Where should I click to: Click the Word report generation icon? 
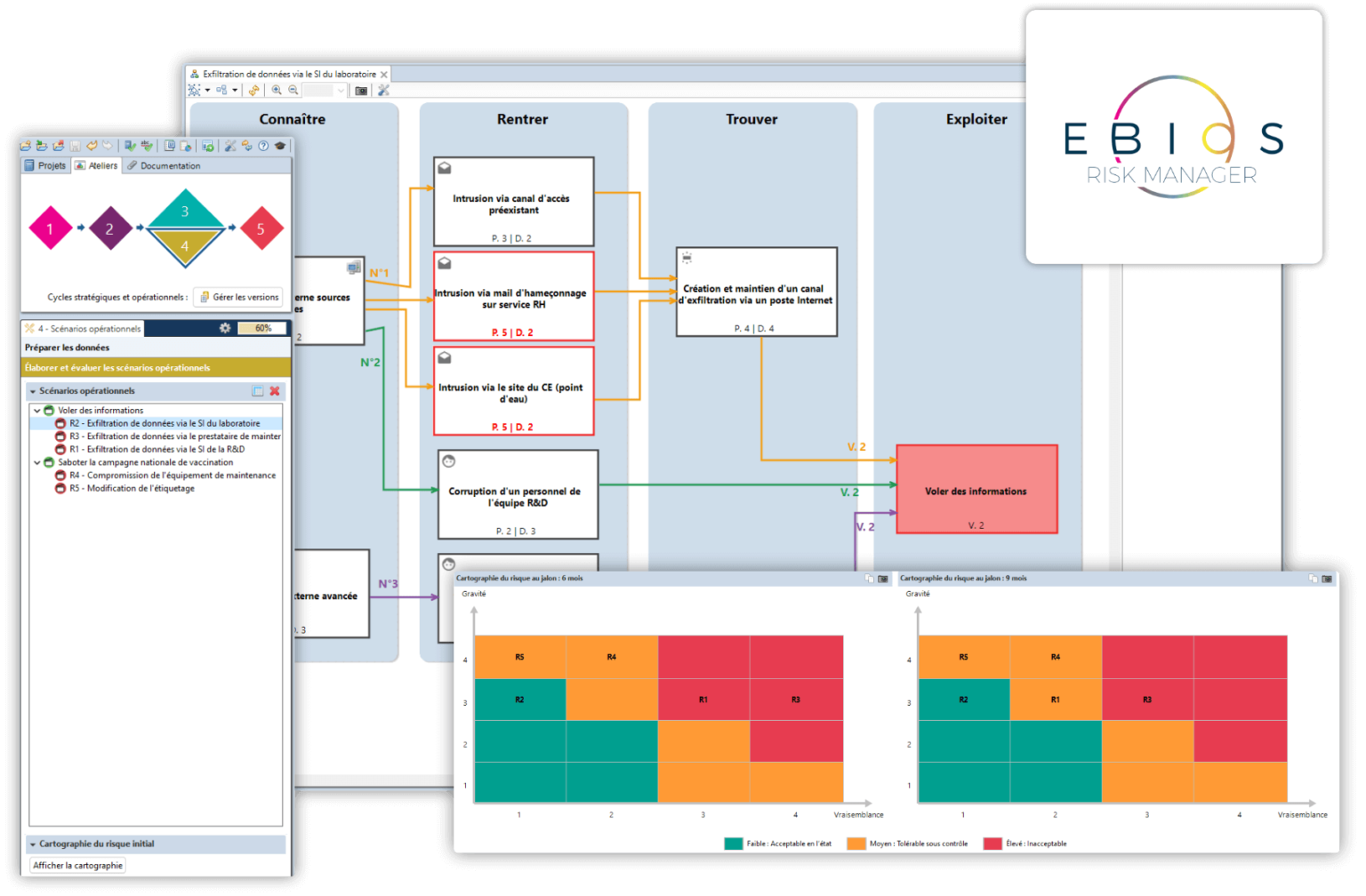pos(171,146)
